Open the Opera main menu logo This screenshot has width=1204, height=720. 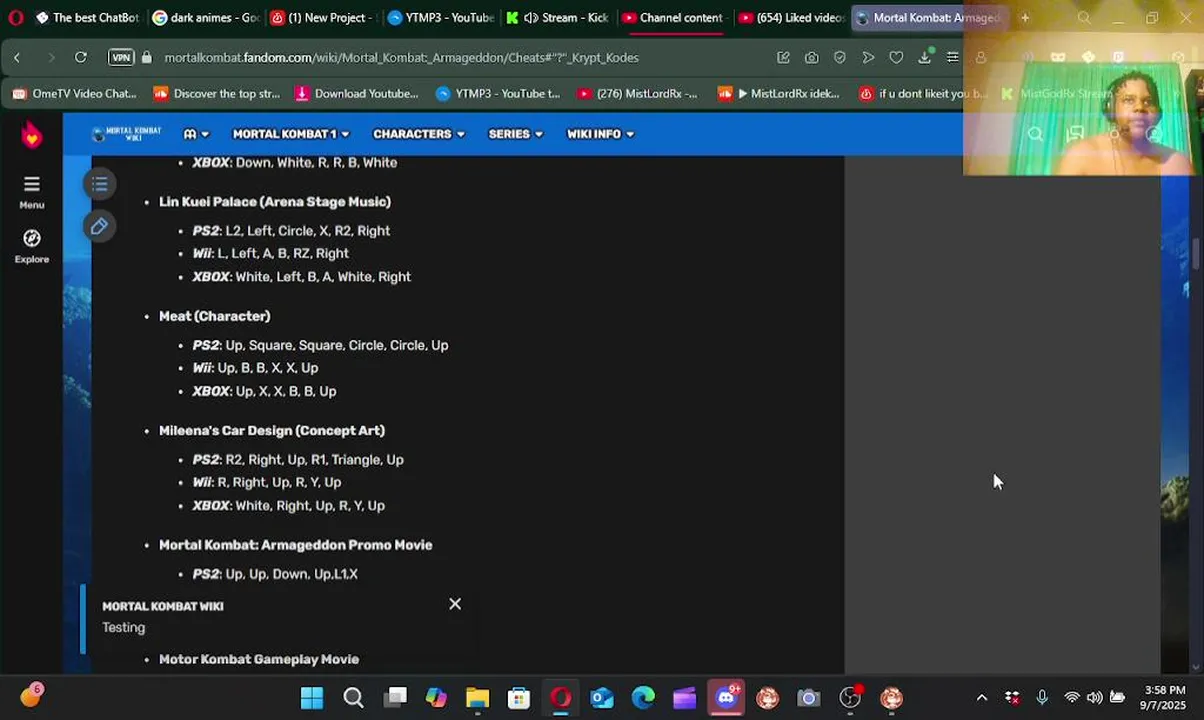(x=15, y=18)
